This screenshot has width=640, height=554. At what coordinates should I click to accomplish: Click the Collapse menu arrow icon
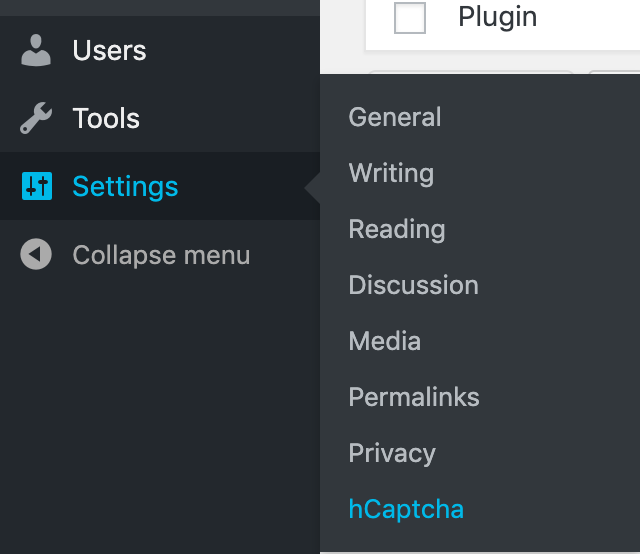[36, 255]
